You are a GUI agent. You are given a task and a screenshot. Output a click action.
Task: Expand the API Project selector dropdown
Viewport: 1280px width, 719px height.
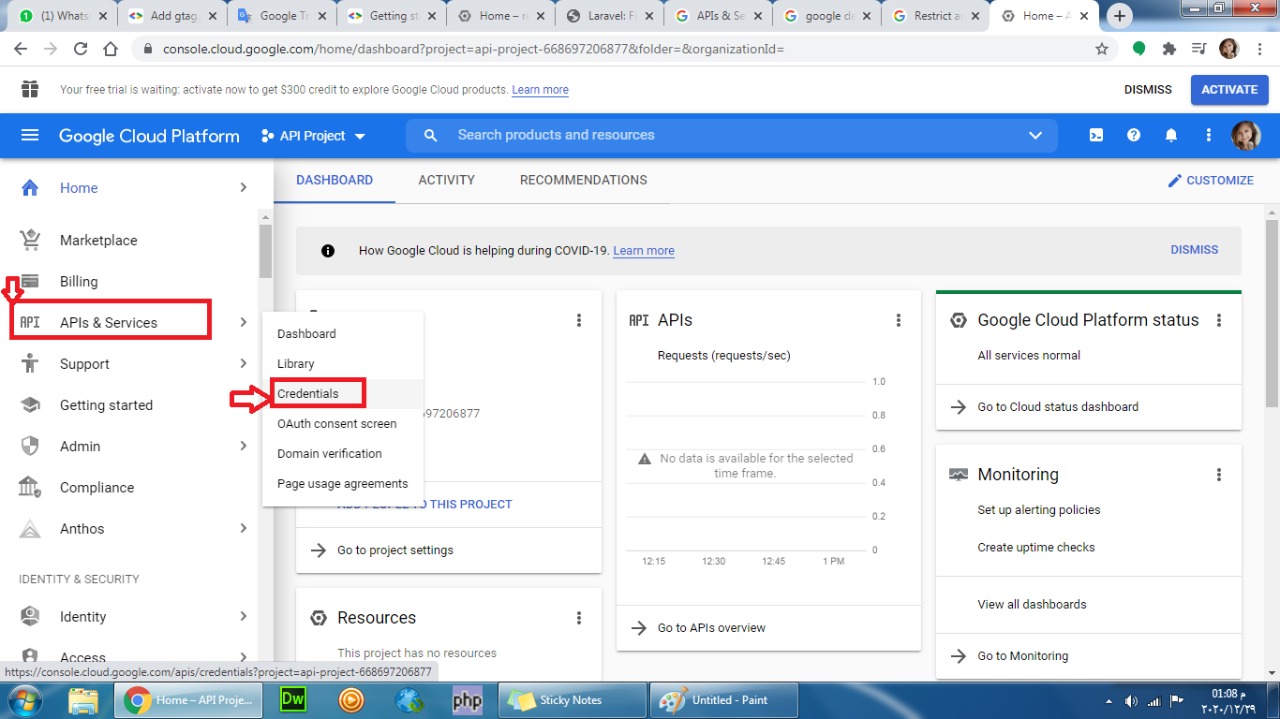coord(313,136)
